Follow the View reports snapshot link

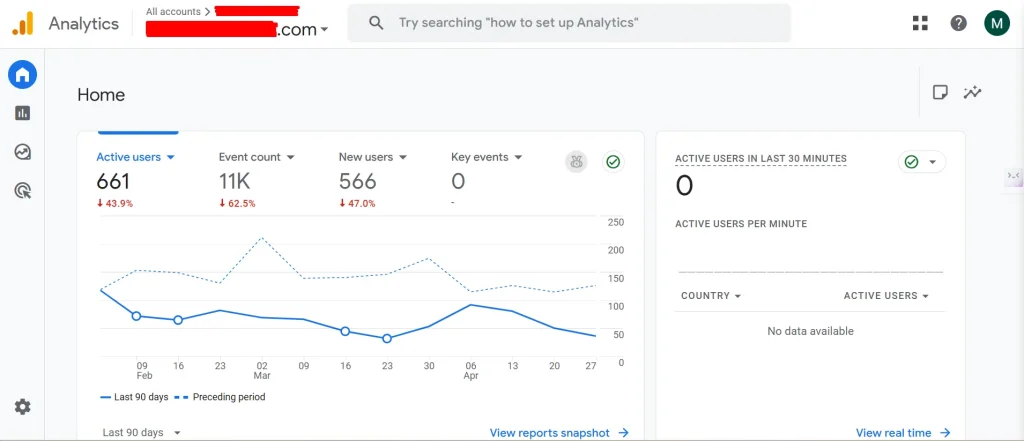(x=559, y=433)
